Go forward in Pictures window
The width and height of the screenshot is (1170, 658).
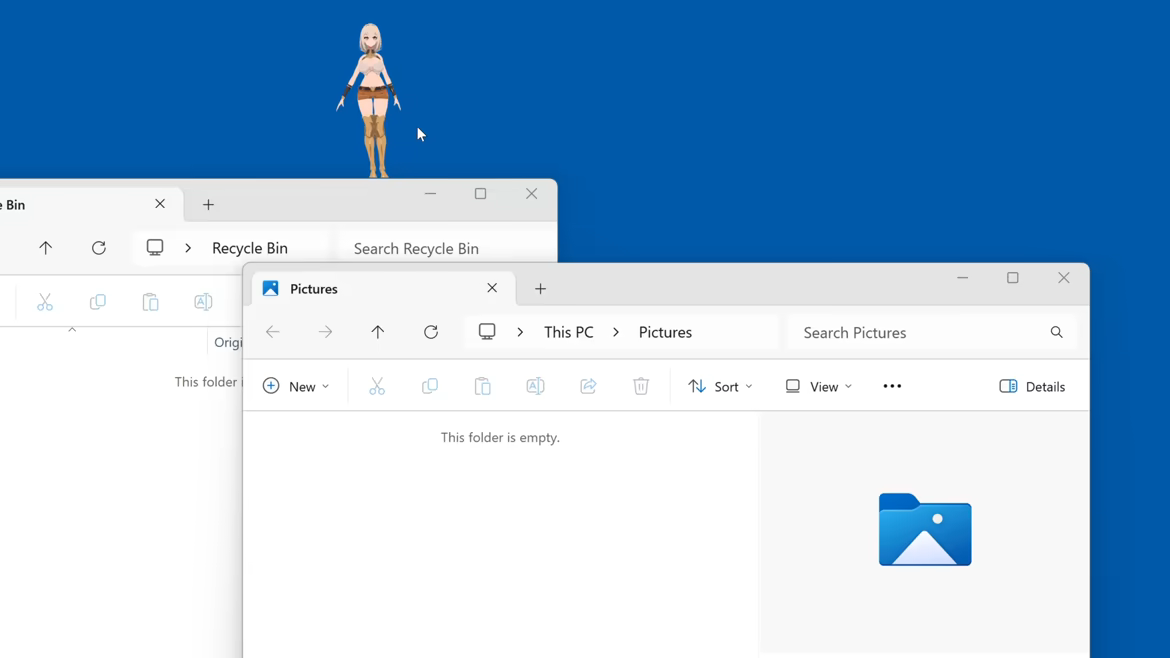click(x=325, y=332)
